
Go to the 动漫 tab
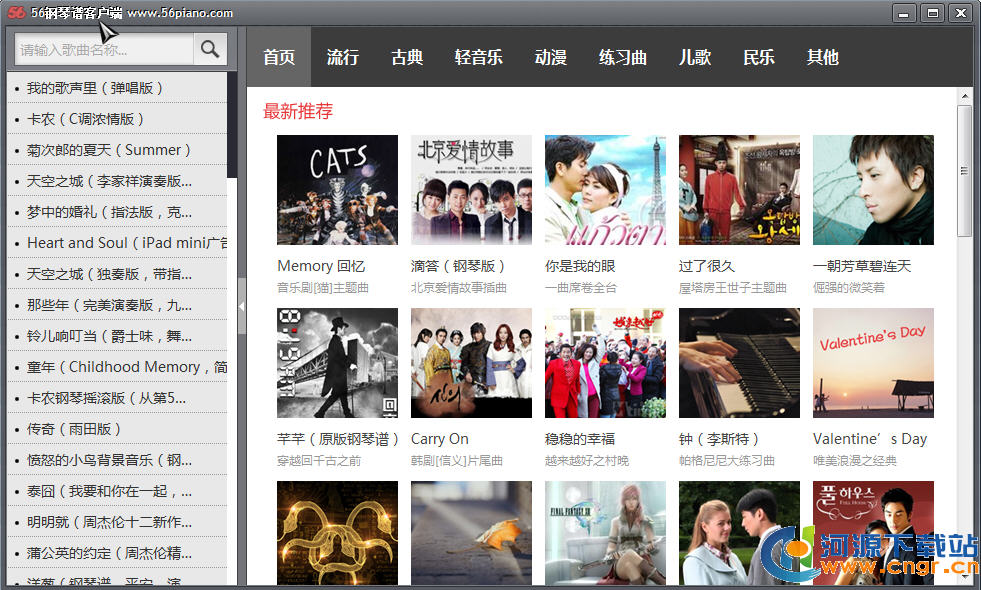pos(550,57)
